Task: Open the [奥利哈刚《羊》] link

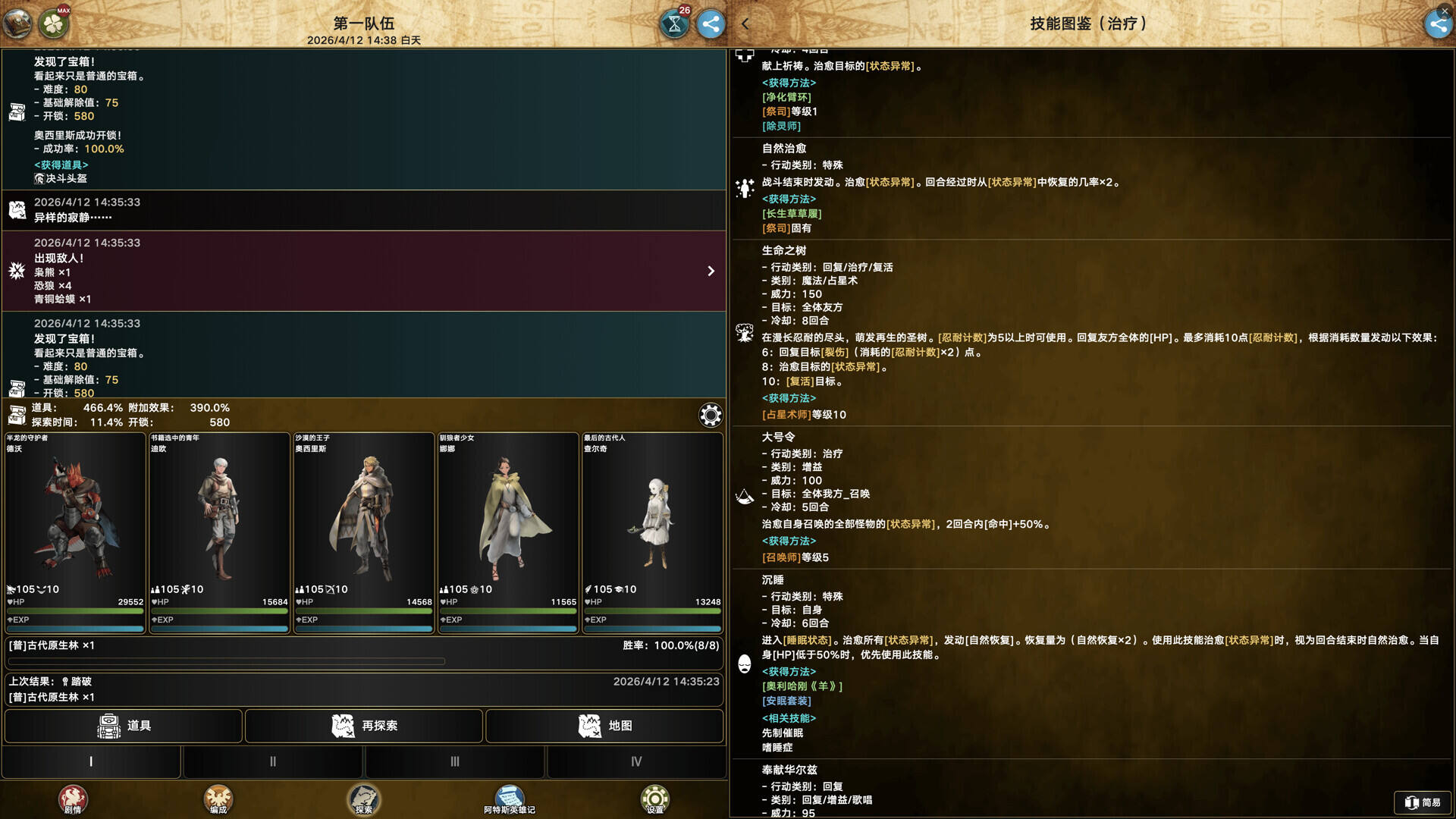Action: click(x=802, y=686)
